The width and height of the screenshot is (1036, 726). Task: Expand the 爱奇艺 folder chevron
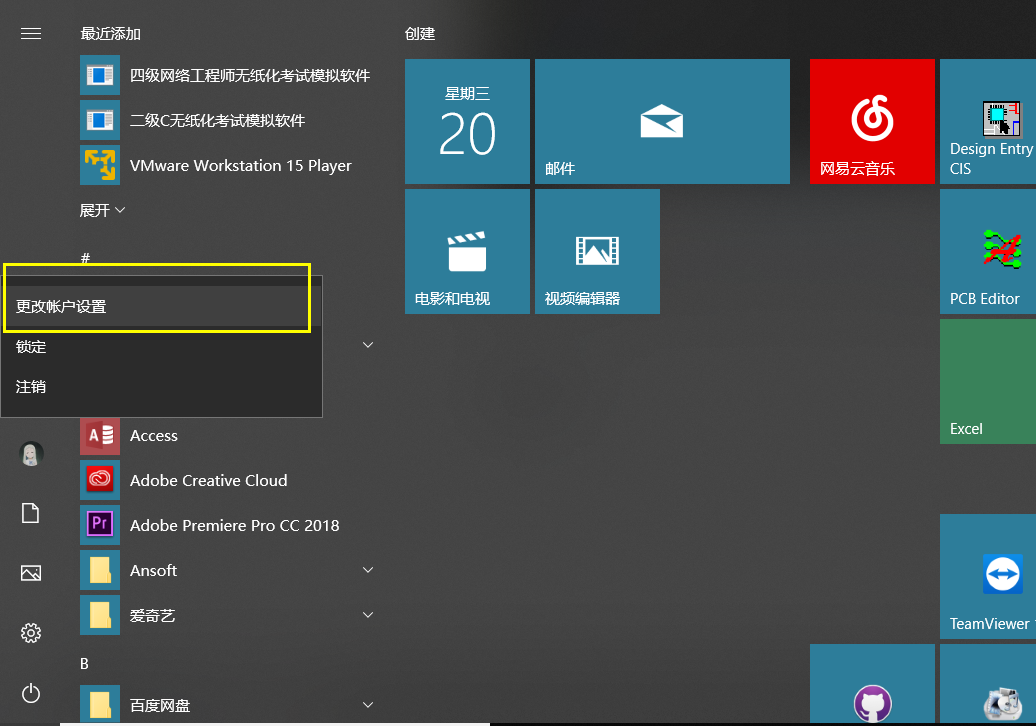pos(368,615)
